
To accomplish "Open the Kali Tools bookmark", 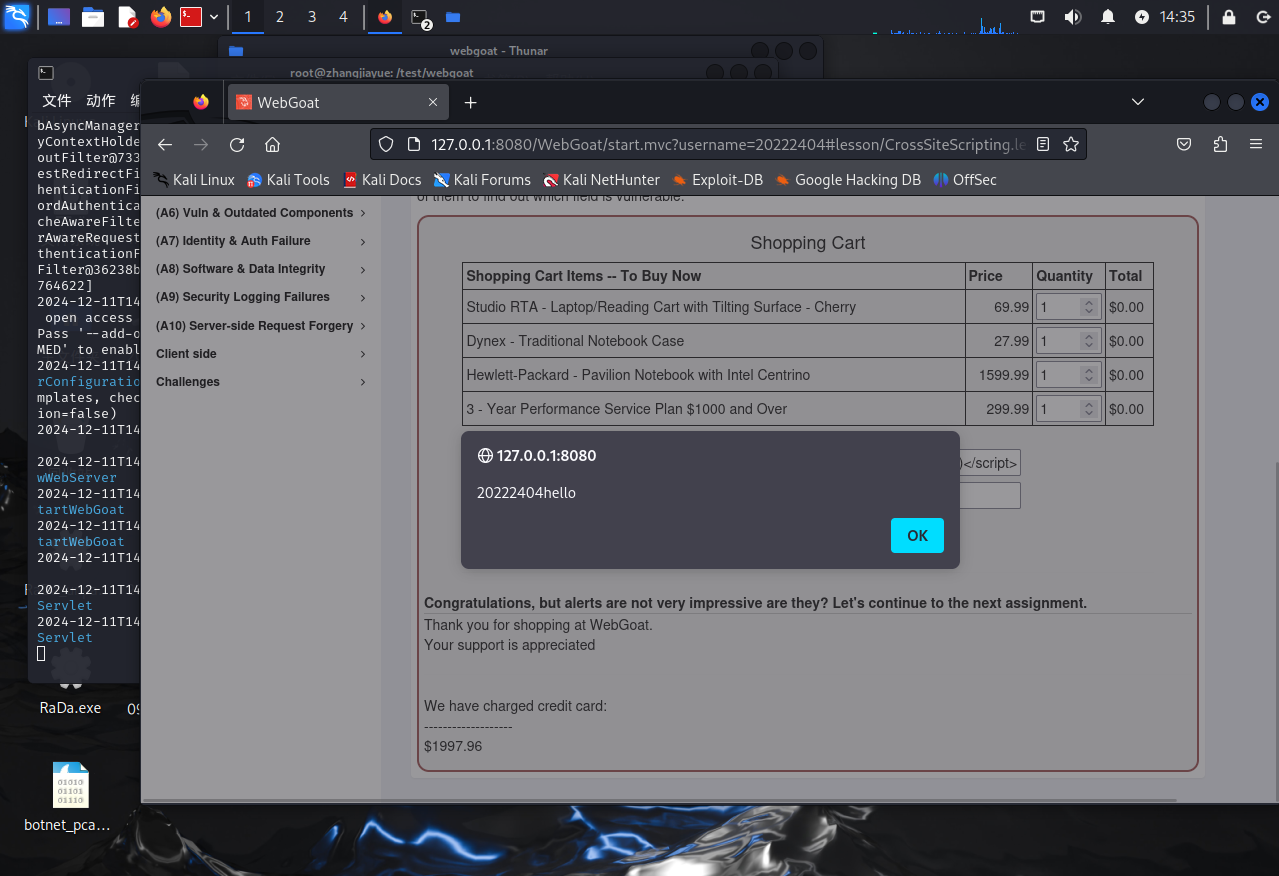I will (288, 180).
